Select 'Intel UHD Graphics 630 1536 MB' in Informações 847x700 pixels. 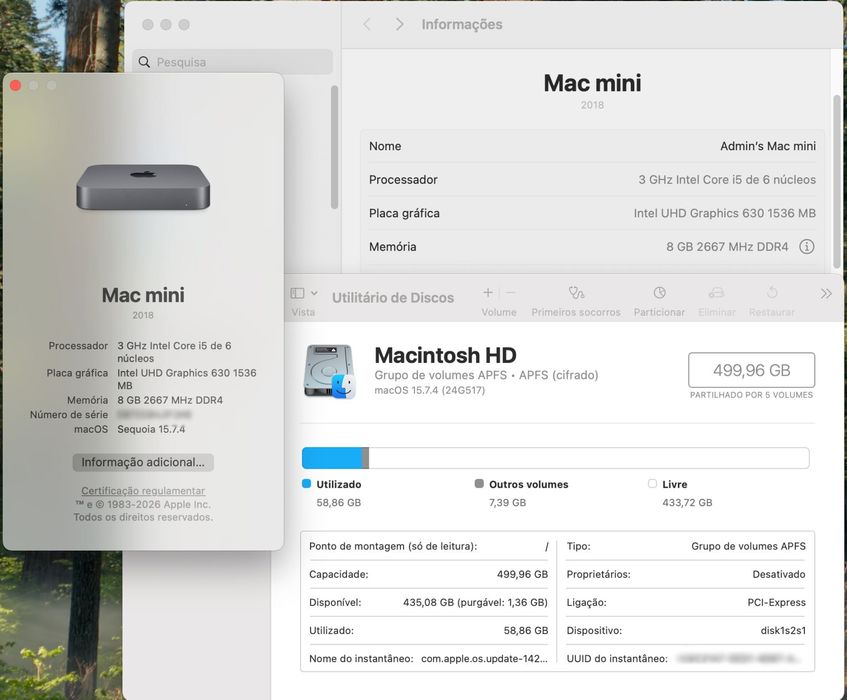pos(725,213)
